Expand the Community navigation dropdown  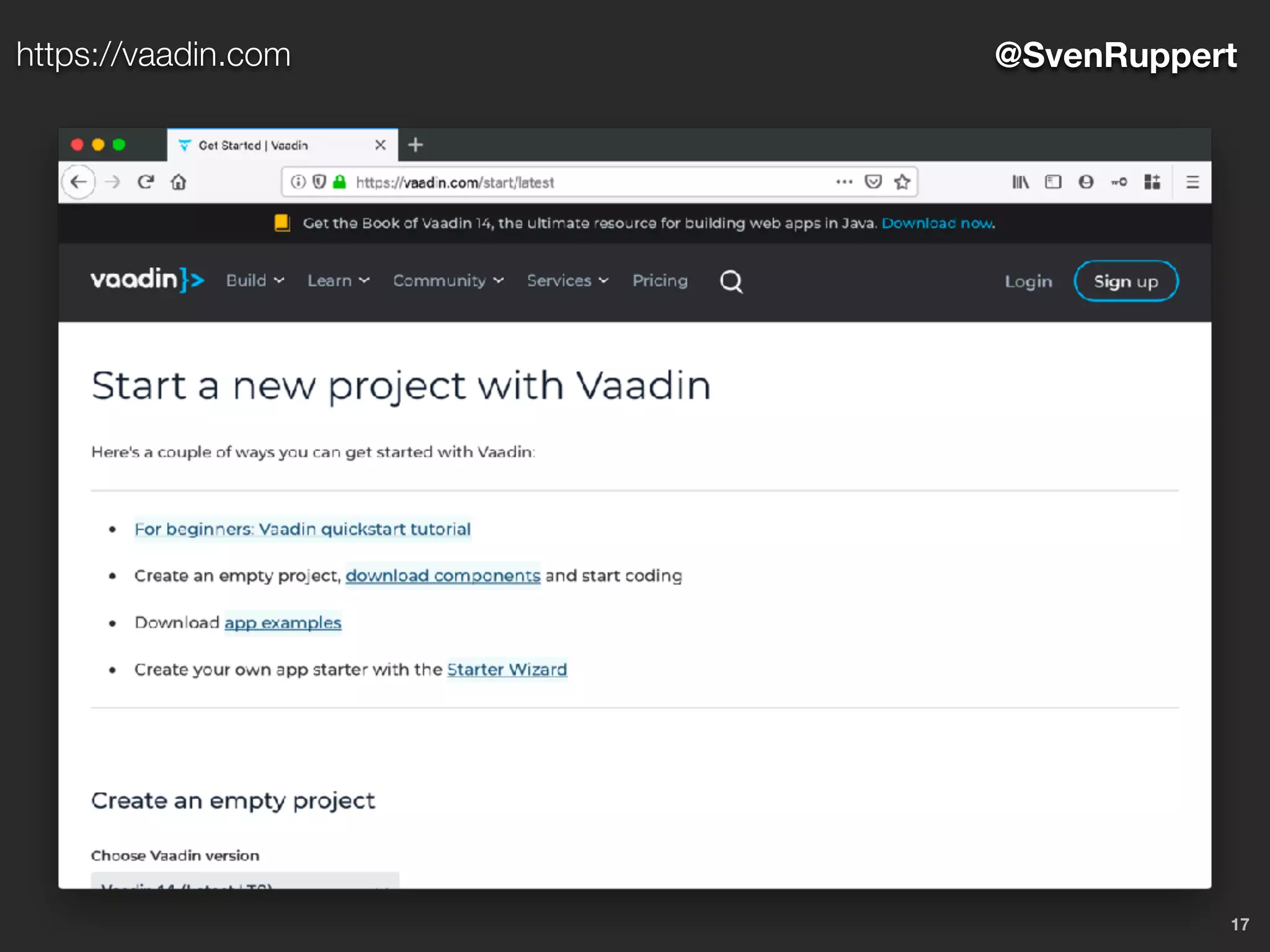[448, 281]
